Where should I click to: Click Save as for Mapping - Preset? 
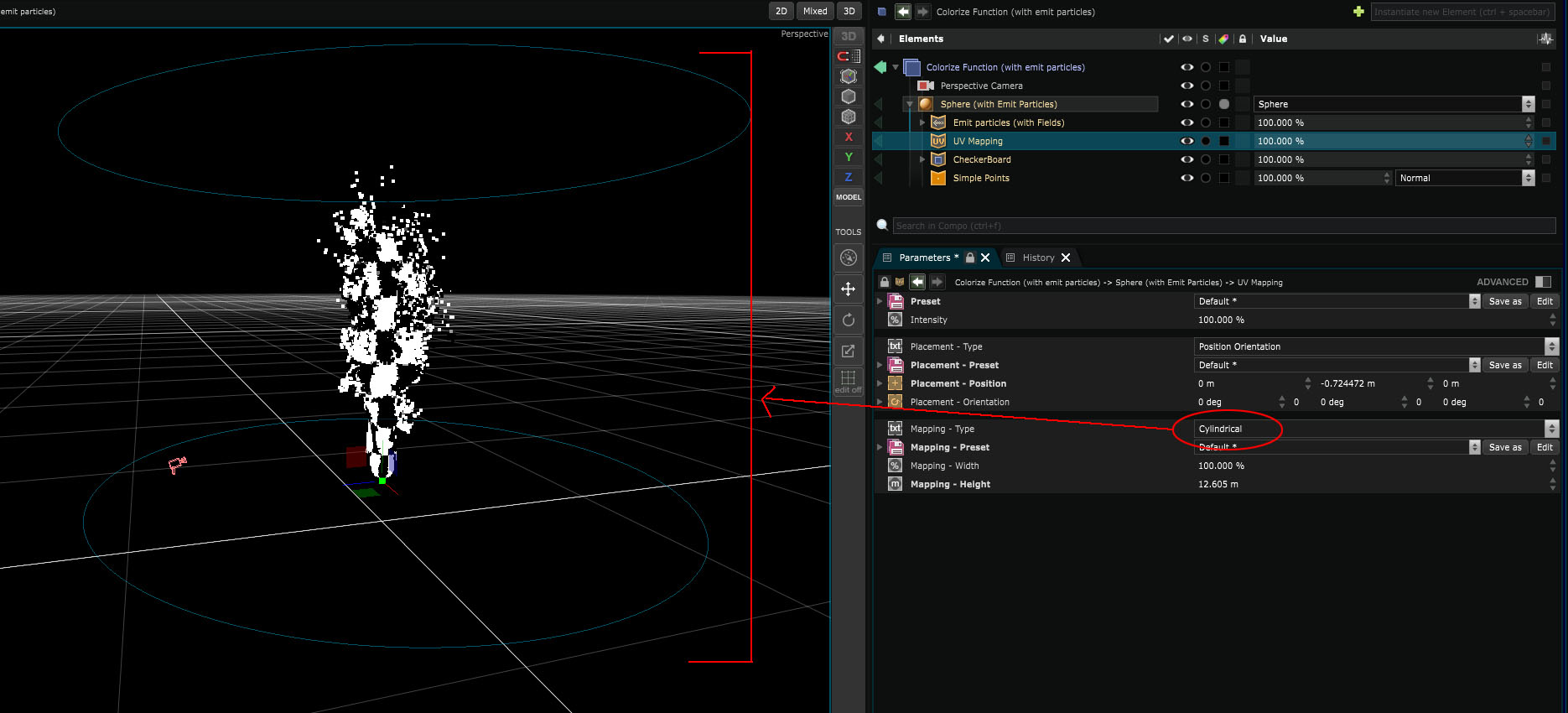(1504, 447)
